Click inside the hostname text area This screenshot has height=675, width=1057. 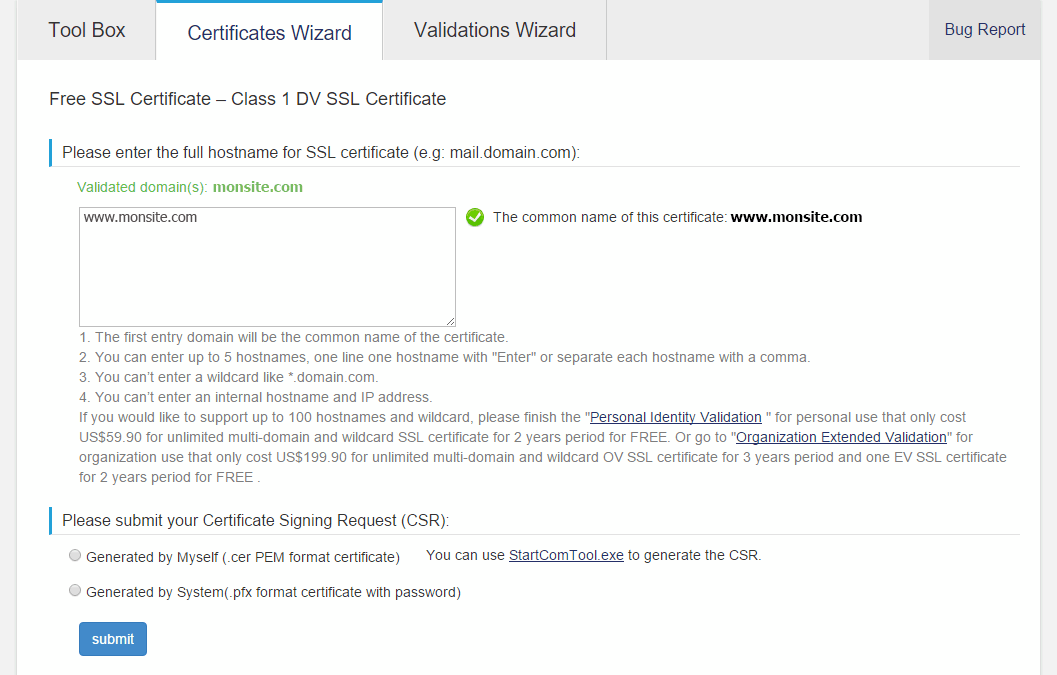(x=267, y=267)
